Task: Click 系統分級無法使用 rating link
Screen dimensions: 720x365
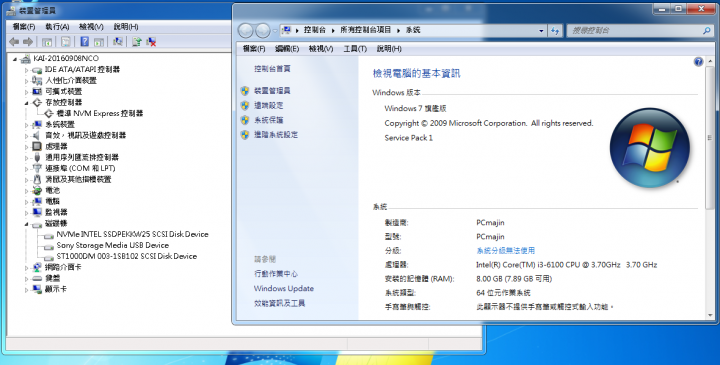Action: pyautogui.click(x=506, y=251)
